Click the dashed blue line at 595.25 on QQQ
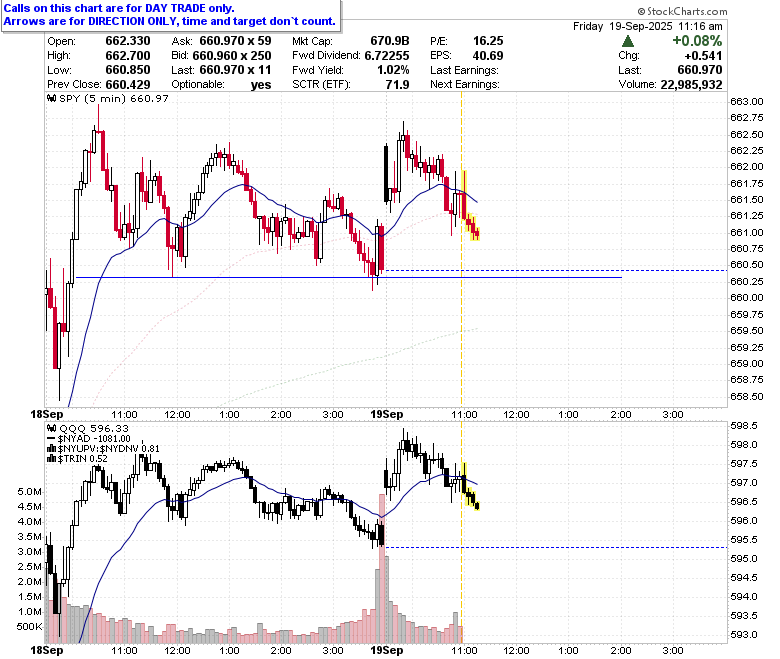Image resolution: width=780 pixels, height=659 pixels. click(x=556, y=548)
